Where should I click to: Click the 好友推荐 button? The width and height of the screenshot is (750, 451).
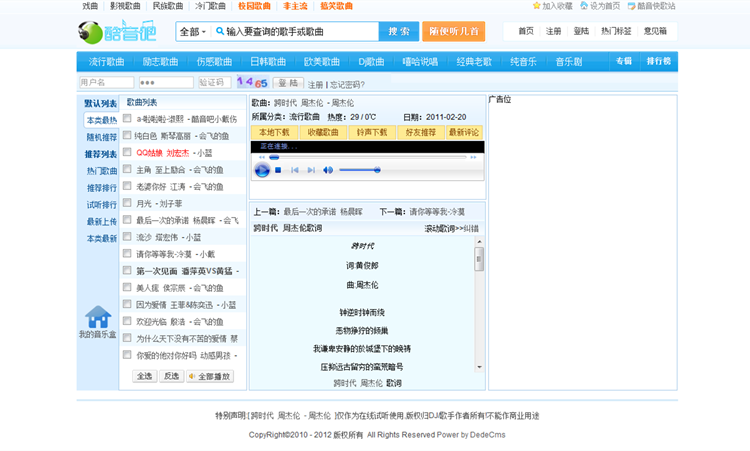[x=420, y=132]
